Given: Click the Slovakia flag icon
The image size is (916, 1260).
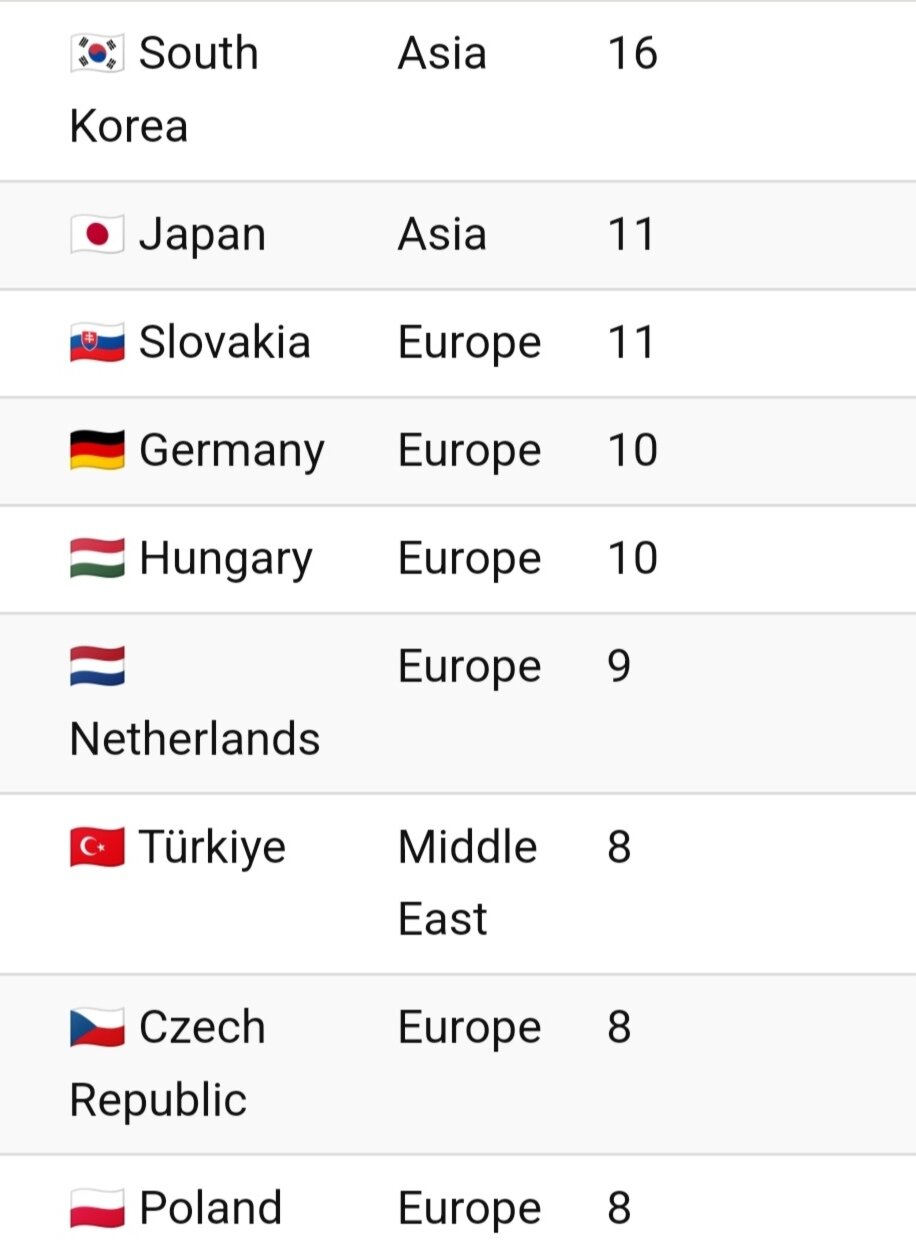Looking at the screenshot, I should (x=97, y=343).
